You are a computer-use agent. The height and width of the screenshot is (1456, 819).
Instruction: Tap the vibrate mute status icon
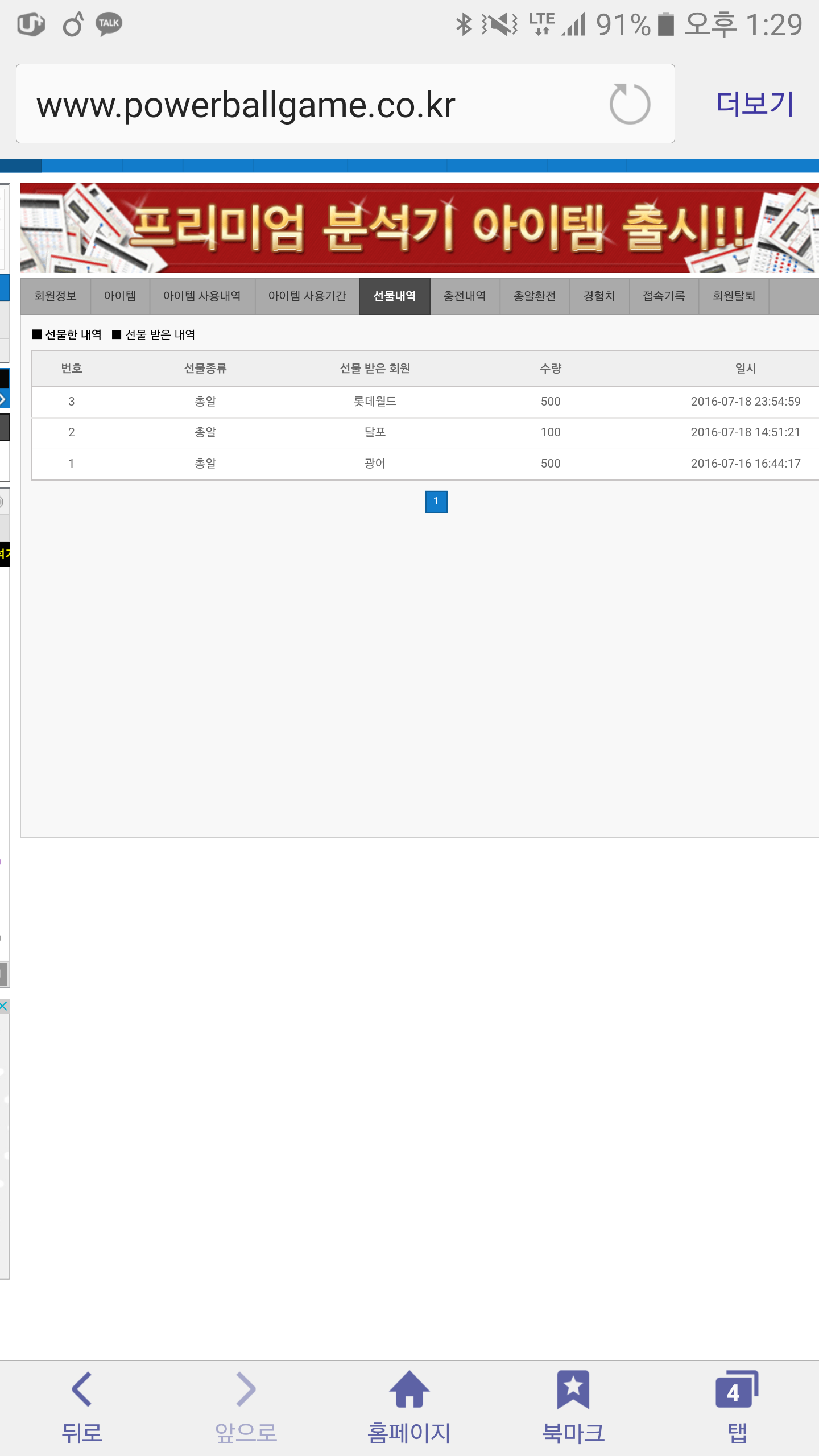pos(499,24)
